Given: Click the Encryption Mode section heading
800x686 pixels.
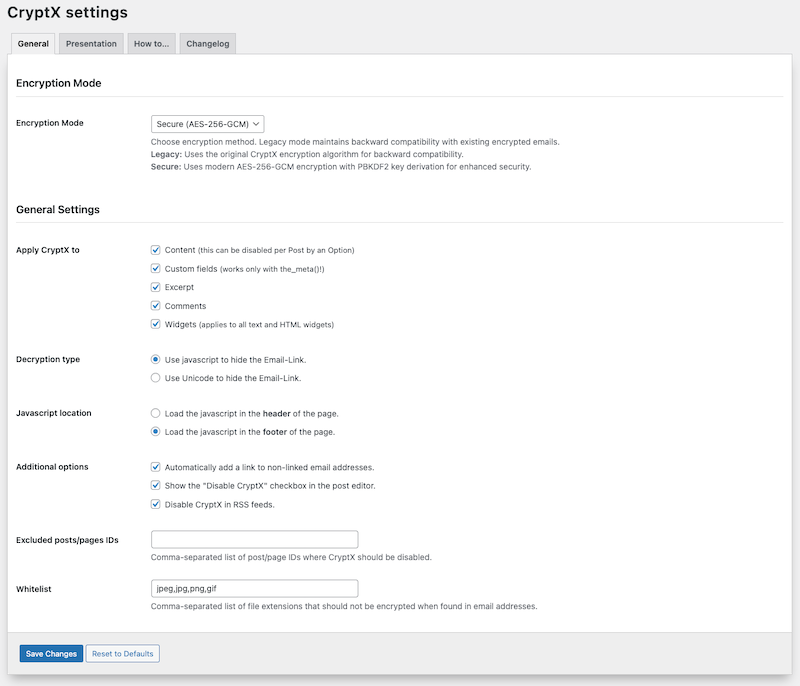Looking at the screenshot, I should 59,83.
